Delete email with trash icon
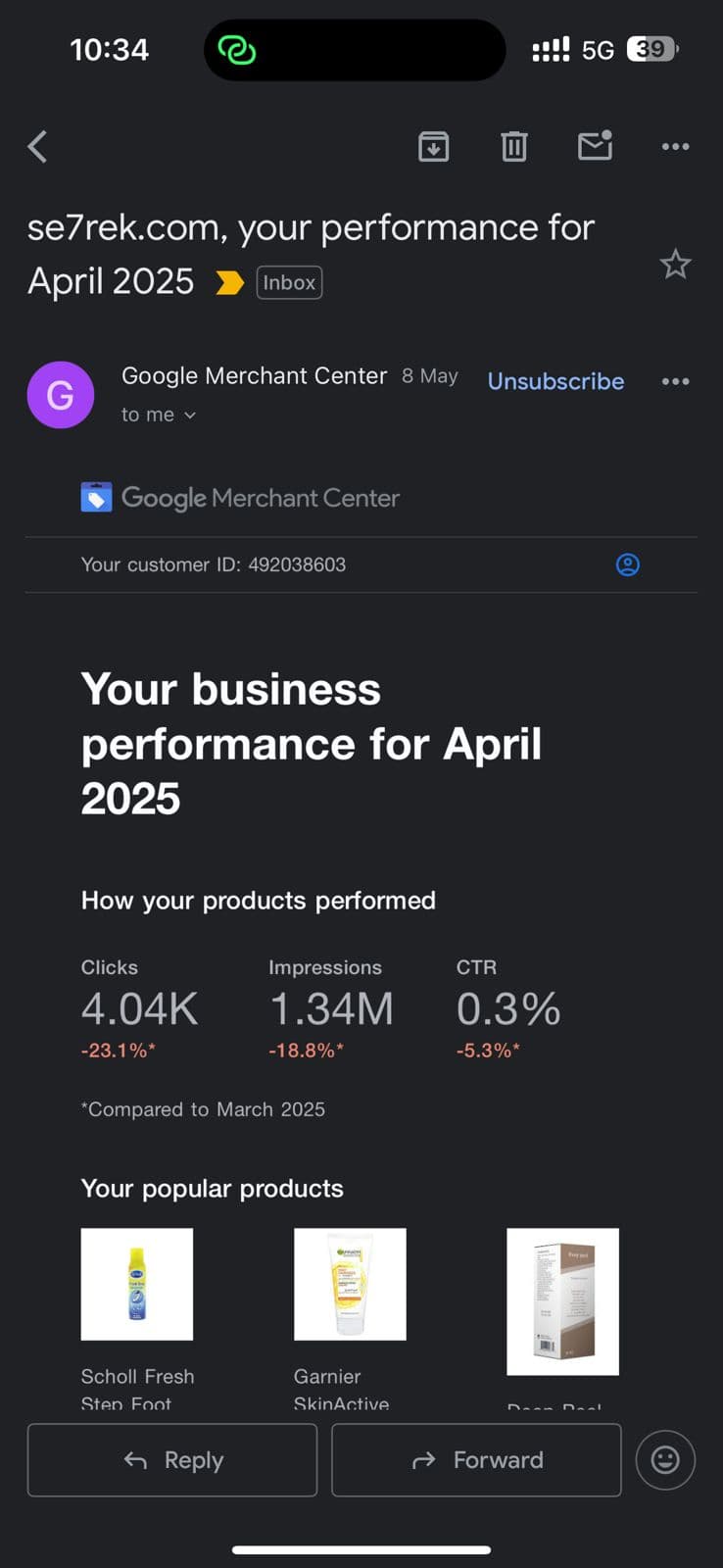Screen dimensions: 723x1568 click(514, 147)
